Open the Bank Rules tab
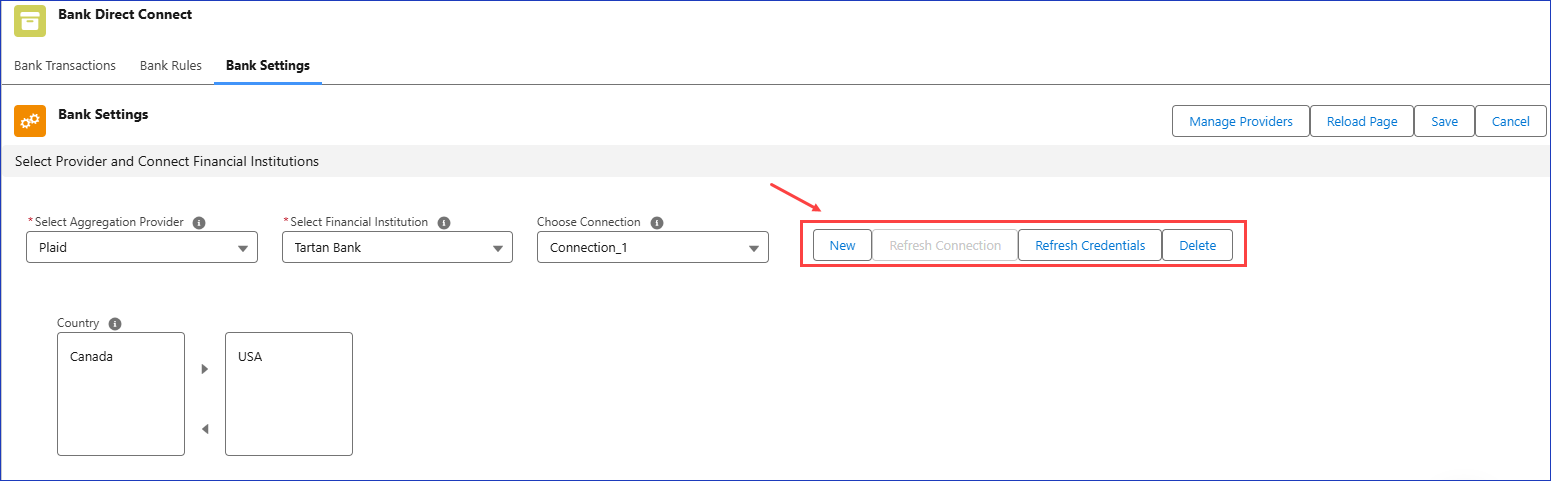Screen dimensions: 1551x481 171,66
